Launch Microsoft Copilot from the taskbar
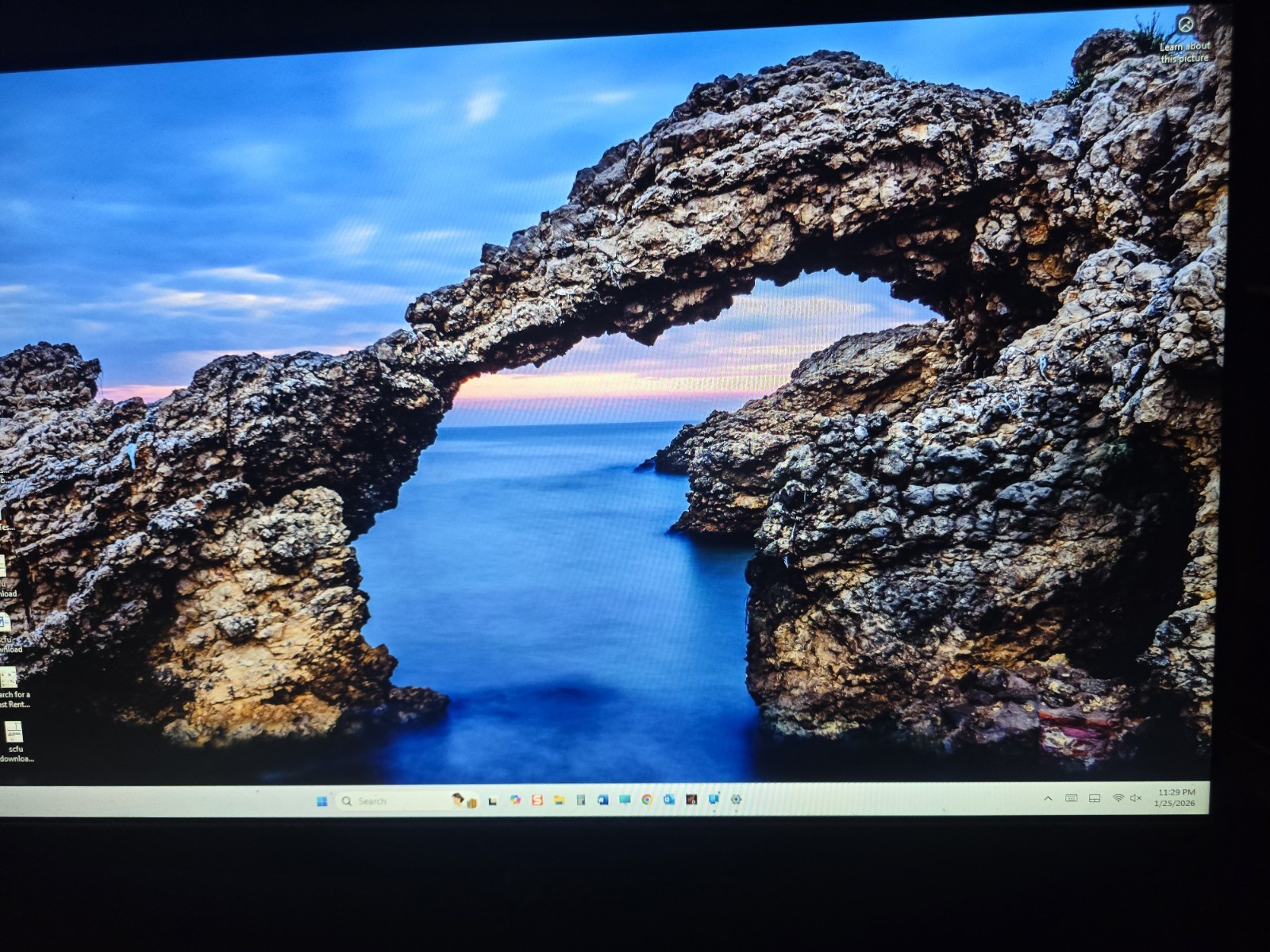1270x952 pixels. pos(515,800)
